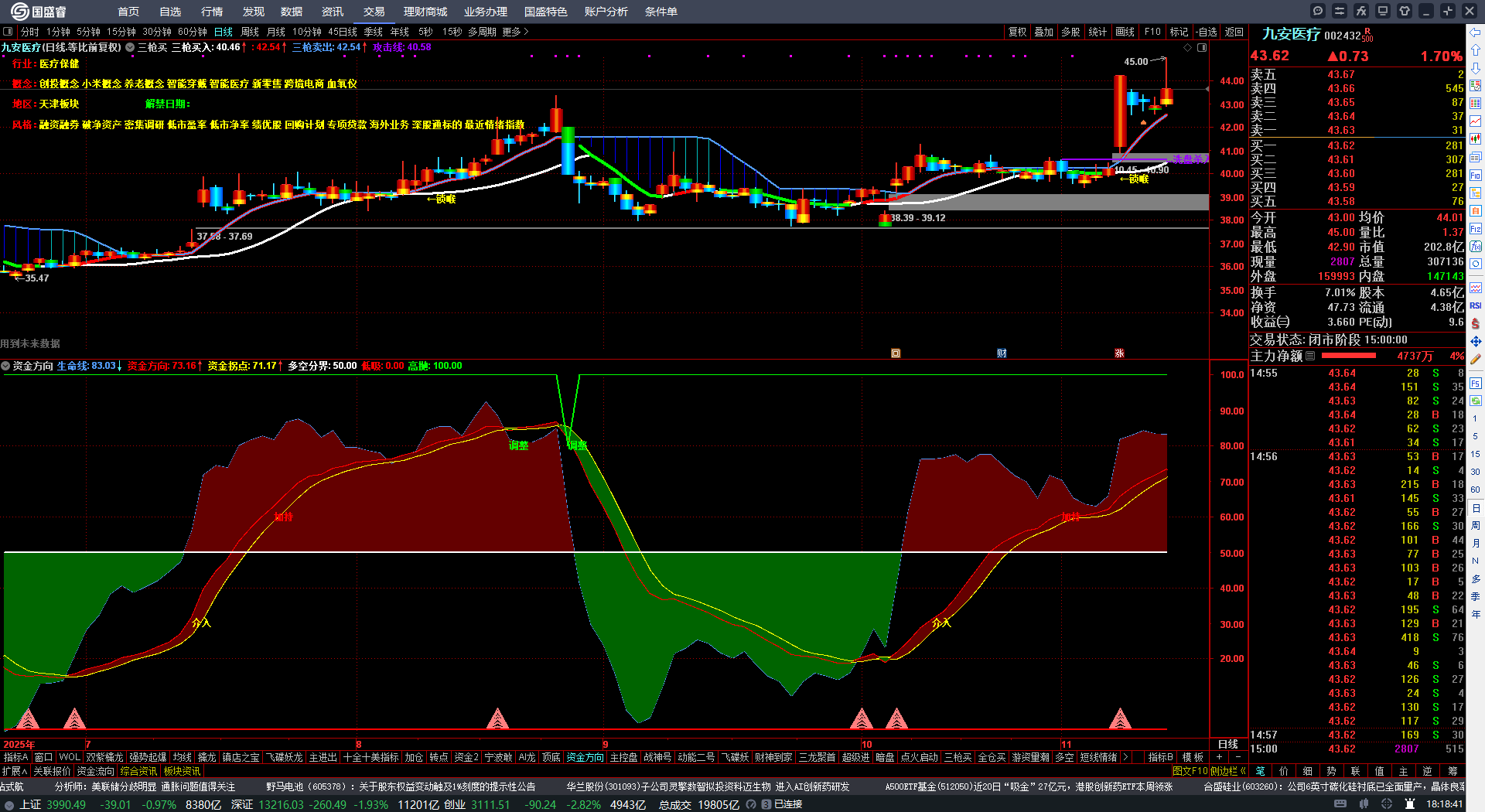1485x812 pixels.
Task: Open the skin theme shirt icon
Action: pyautogui.click(x=1405, y=11)
